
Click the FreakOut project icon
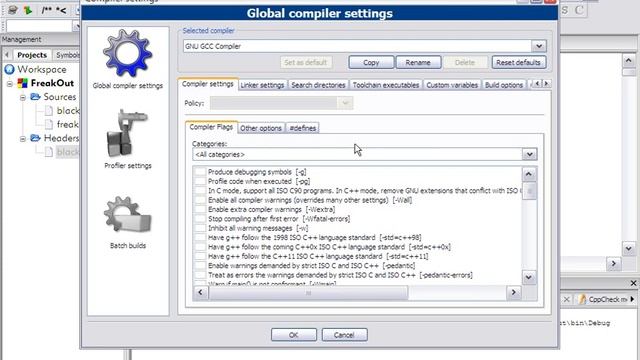[22, 83]
